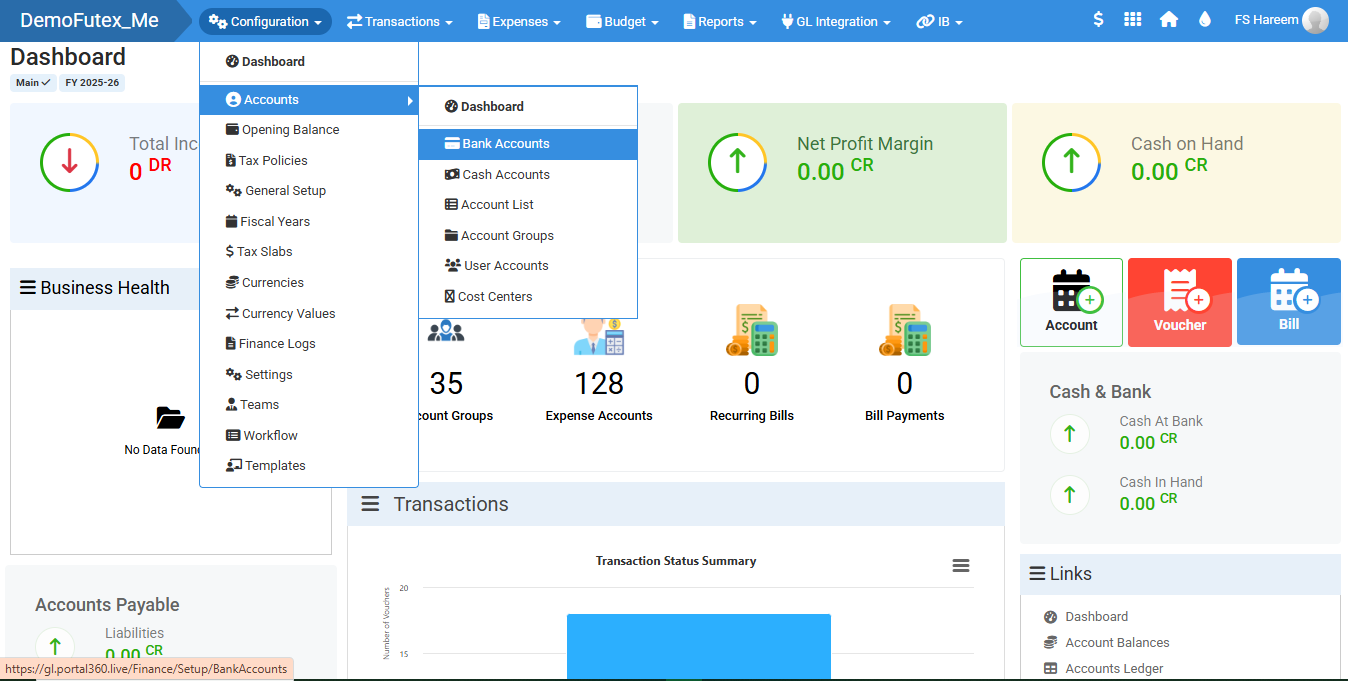Select Fiscal Years in Configuration menu

pos(274,222)
